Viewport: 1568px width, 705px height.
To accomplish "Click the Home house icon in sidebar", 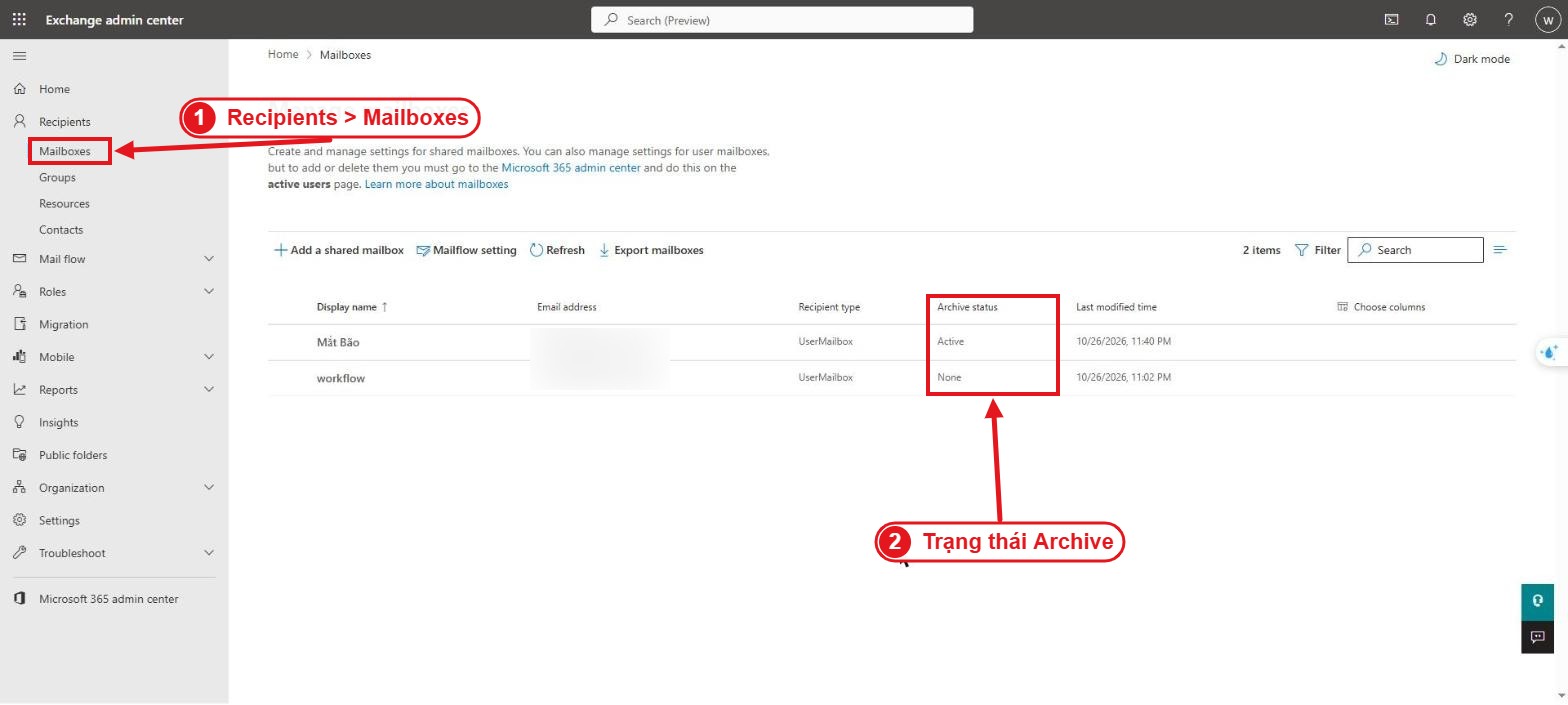I will 19,89.
